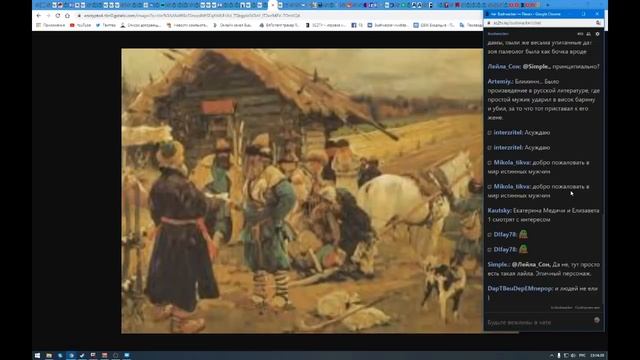Screen dimensions: 640x360
Task: Select the username Лейла_Сон in chat
Action: click(x=504, y=67)
